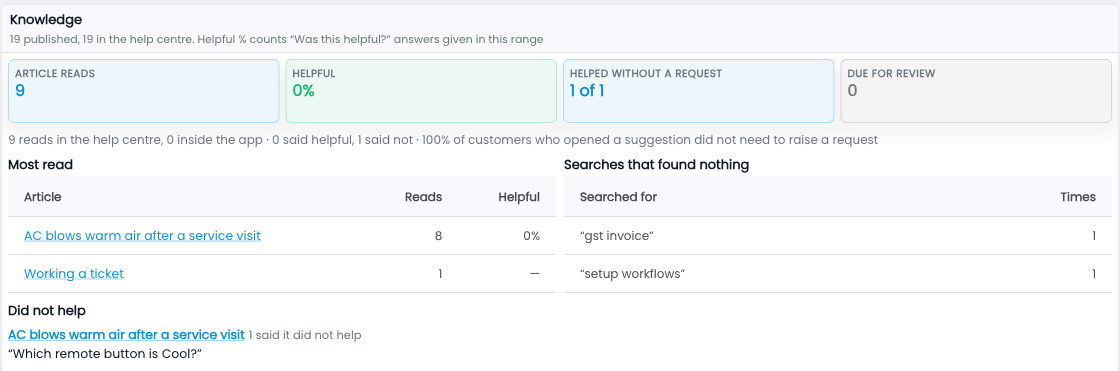Click the times count for “gst invoice”
Image resolution: width=1120 pixels, height=371 pixels.
coord(1094,236)
